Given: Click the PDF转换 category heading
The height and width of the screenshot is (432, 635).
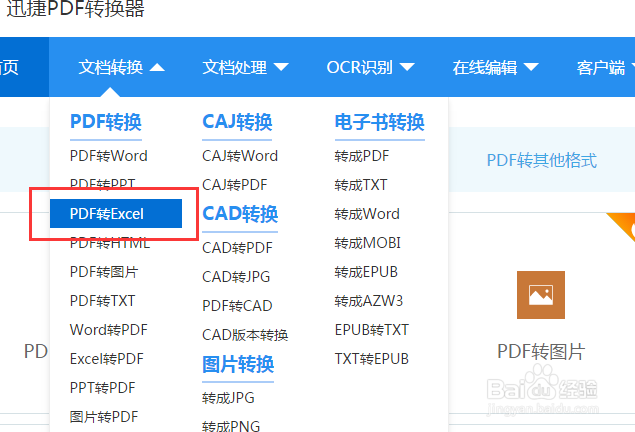Looking at the screenshot, I should coord(106,122).
